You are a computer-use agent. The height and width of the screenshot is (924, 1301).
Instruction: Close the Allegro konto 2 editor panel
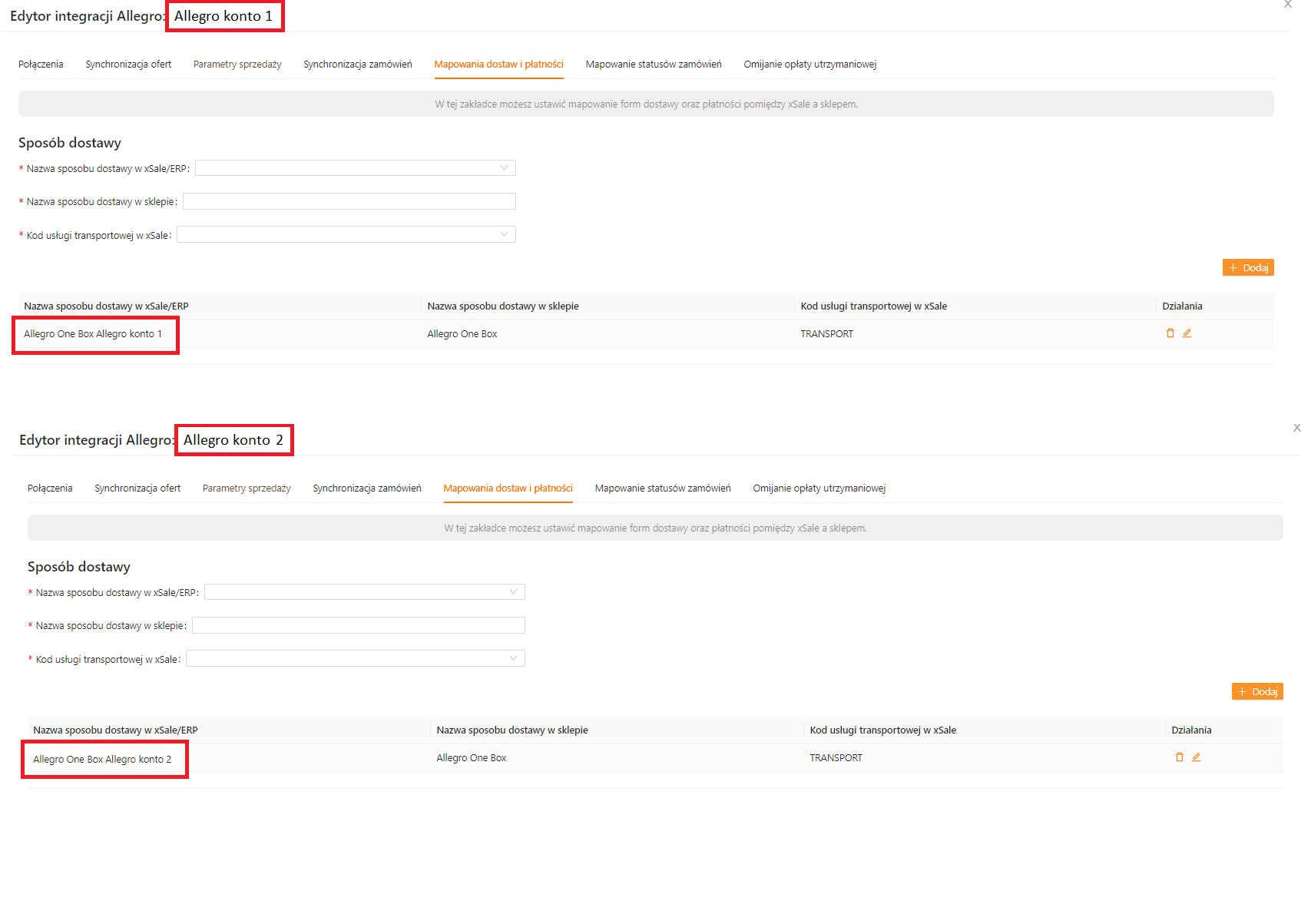[x=1296, y=428]
